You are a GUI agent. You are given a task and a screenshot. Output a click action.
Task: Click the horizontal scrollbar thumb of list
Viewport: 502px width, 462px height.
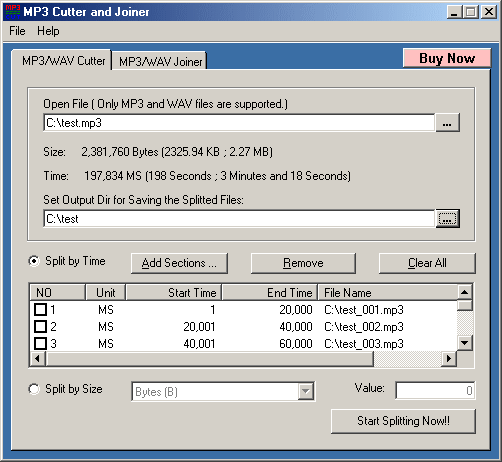(x=209, y=359)
